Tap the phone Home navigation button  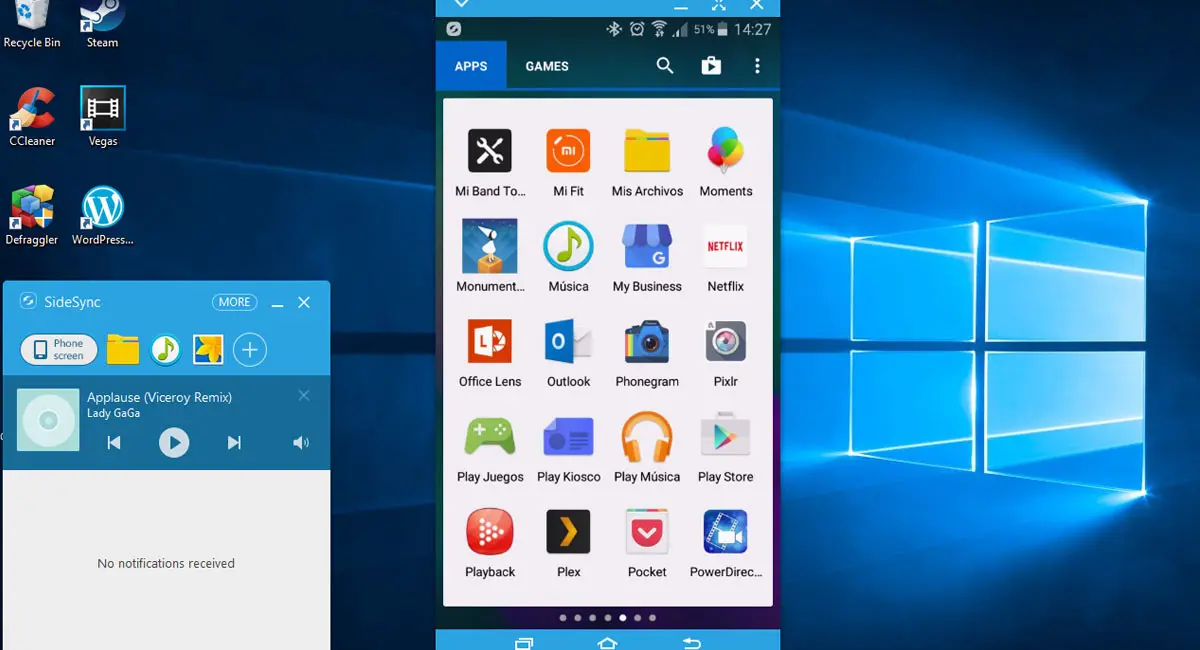click(x=607, y=642)
